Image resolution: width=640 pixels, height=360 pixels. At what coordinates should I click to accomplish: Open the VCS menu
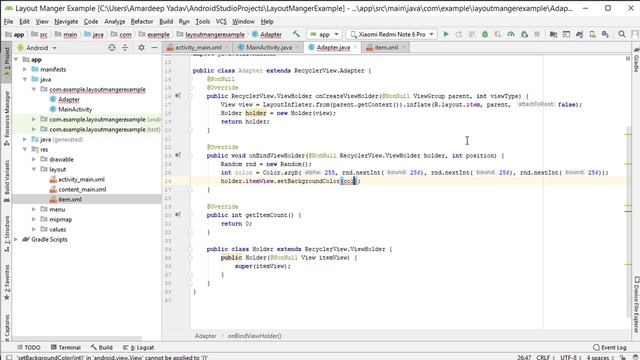click(221, 22)
